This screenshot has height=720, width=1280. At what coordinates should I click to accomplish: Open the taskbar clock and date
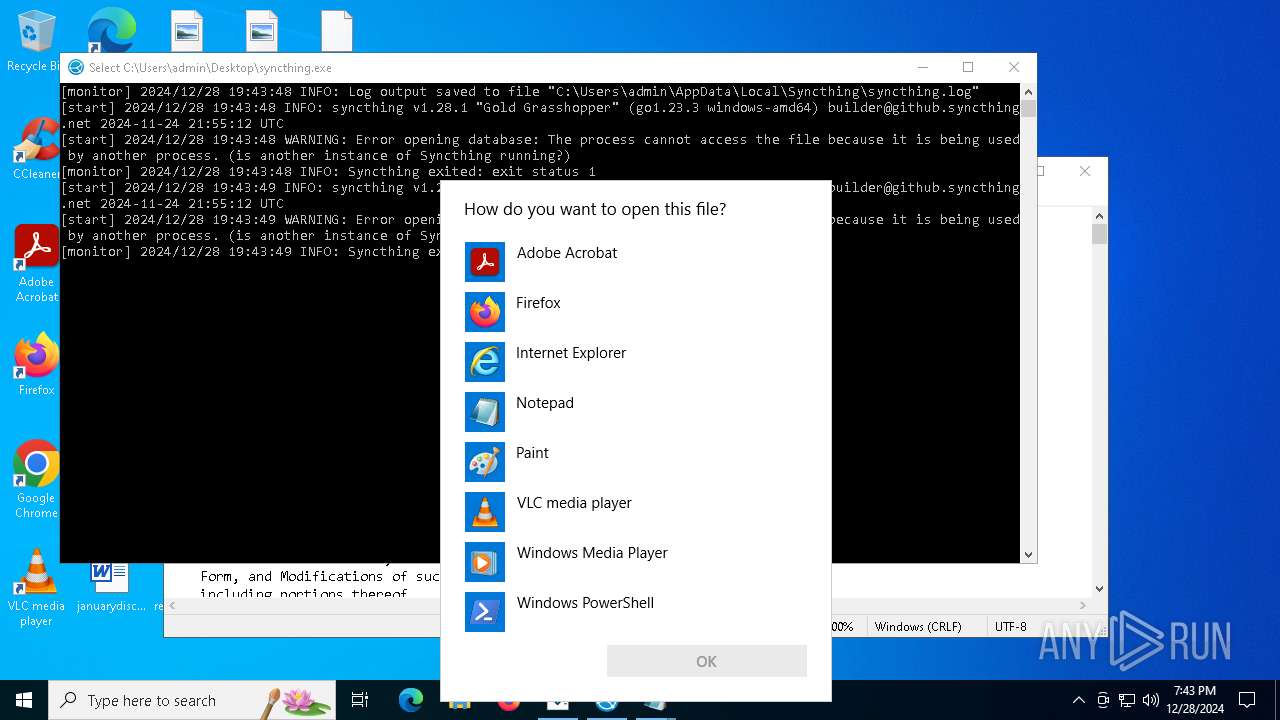coord(1195,700)
